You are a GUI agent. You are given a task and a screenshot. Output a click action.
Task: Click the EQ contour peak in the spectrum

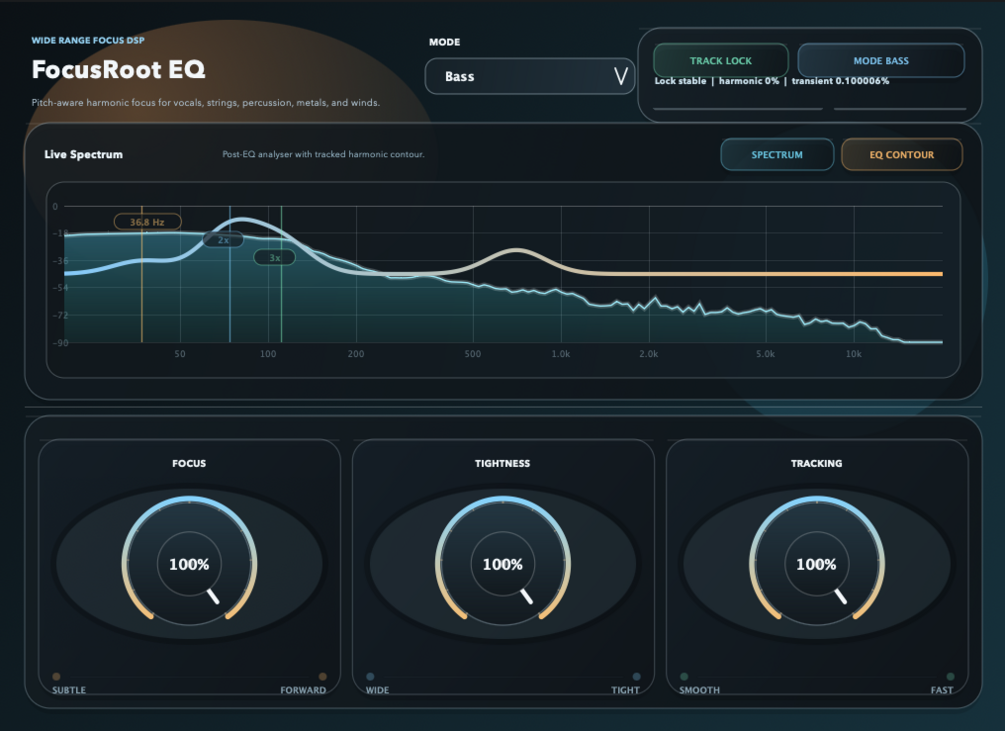(241, 220)
